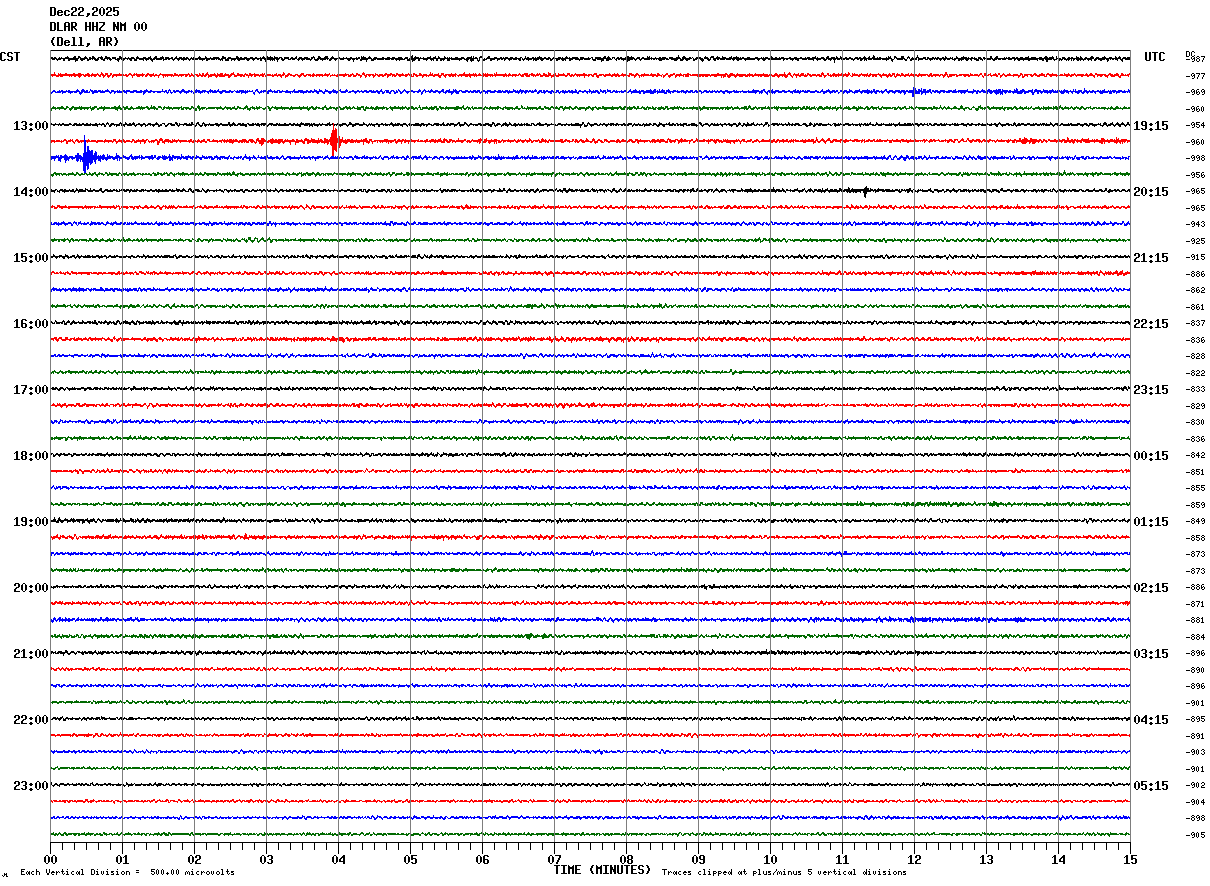Click the large red seismic event spike

pyautogui.click(x=334, y=141)
